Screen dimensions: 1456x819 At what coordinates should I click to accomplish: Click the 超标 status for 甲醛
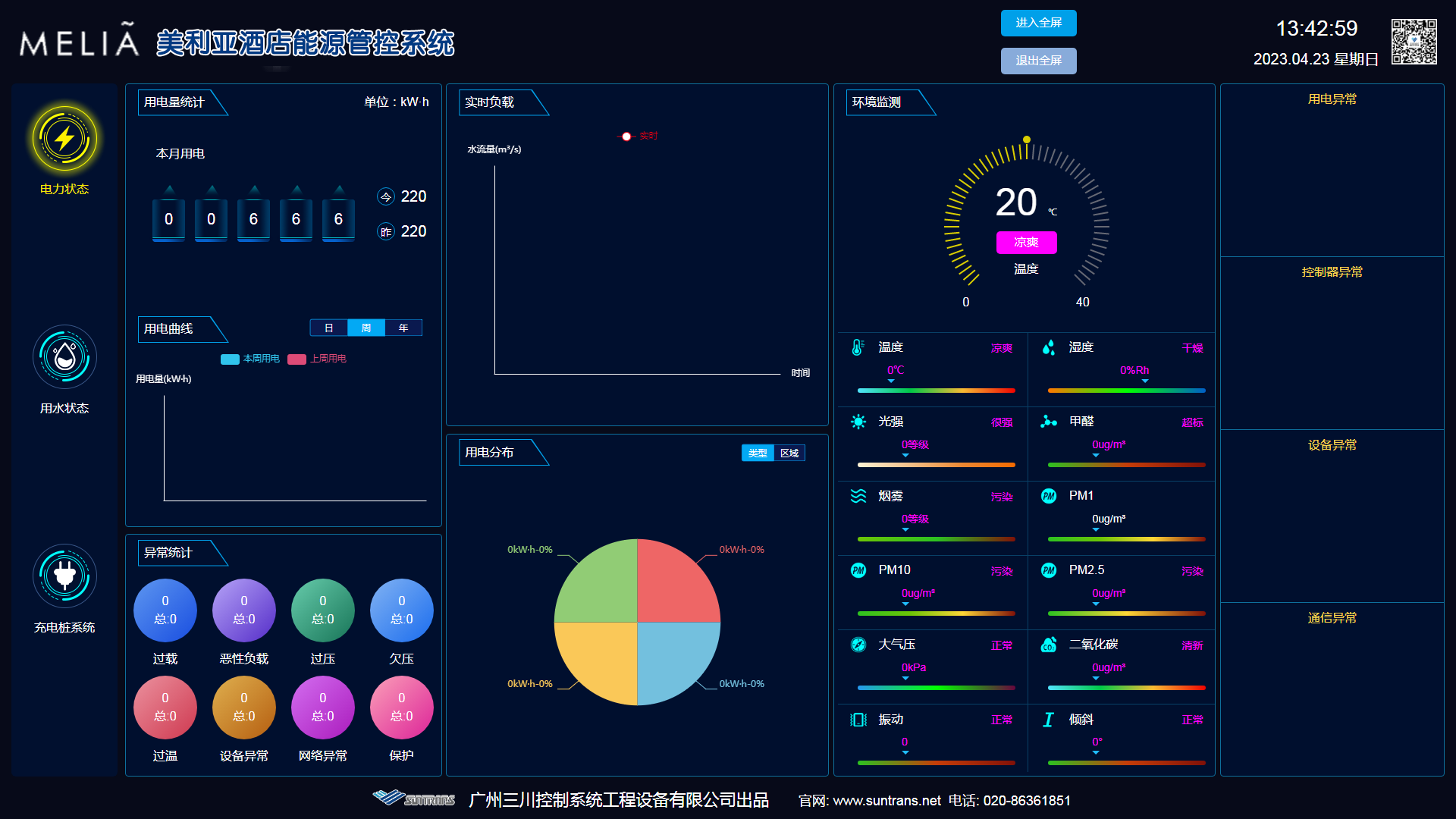coord(1192,423)
